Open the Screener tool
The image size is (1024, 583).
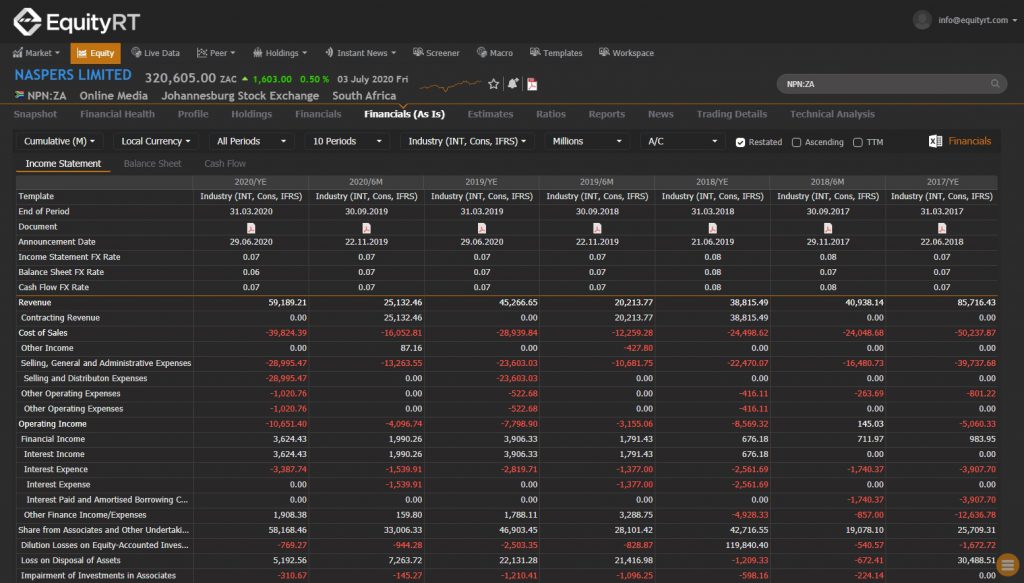pyautogui.click(x=436, y=53)
